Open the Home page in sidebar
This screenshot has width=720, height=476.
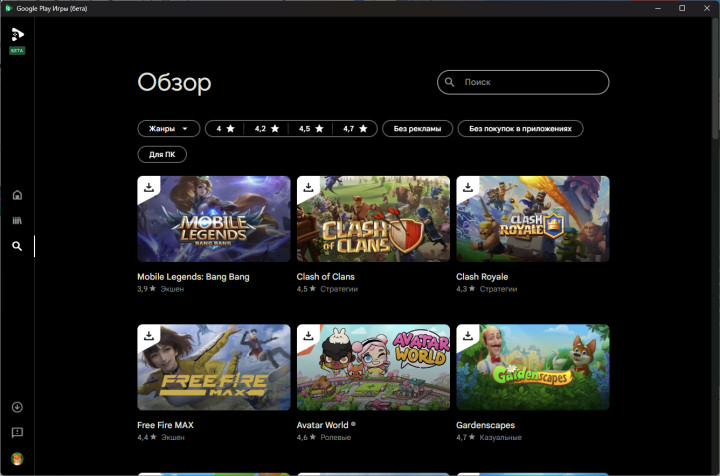click(x=17, y=195)
